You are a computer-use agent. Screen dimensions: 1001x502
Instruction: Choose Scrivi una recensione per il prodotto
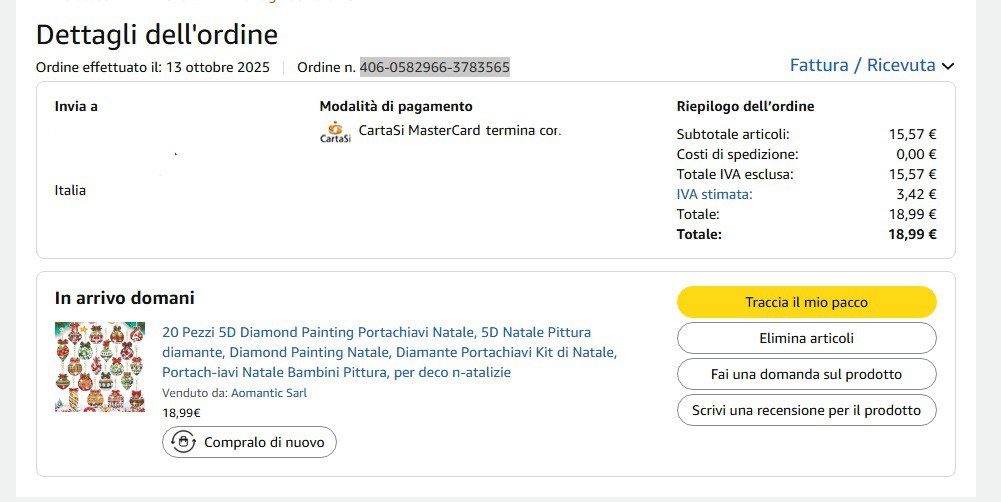coord(806,410)
